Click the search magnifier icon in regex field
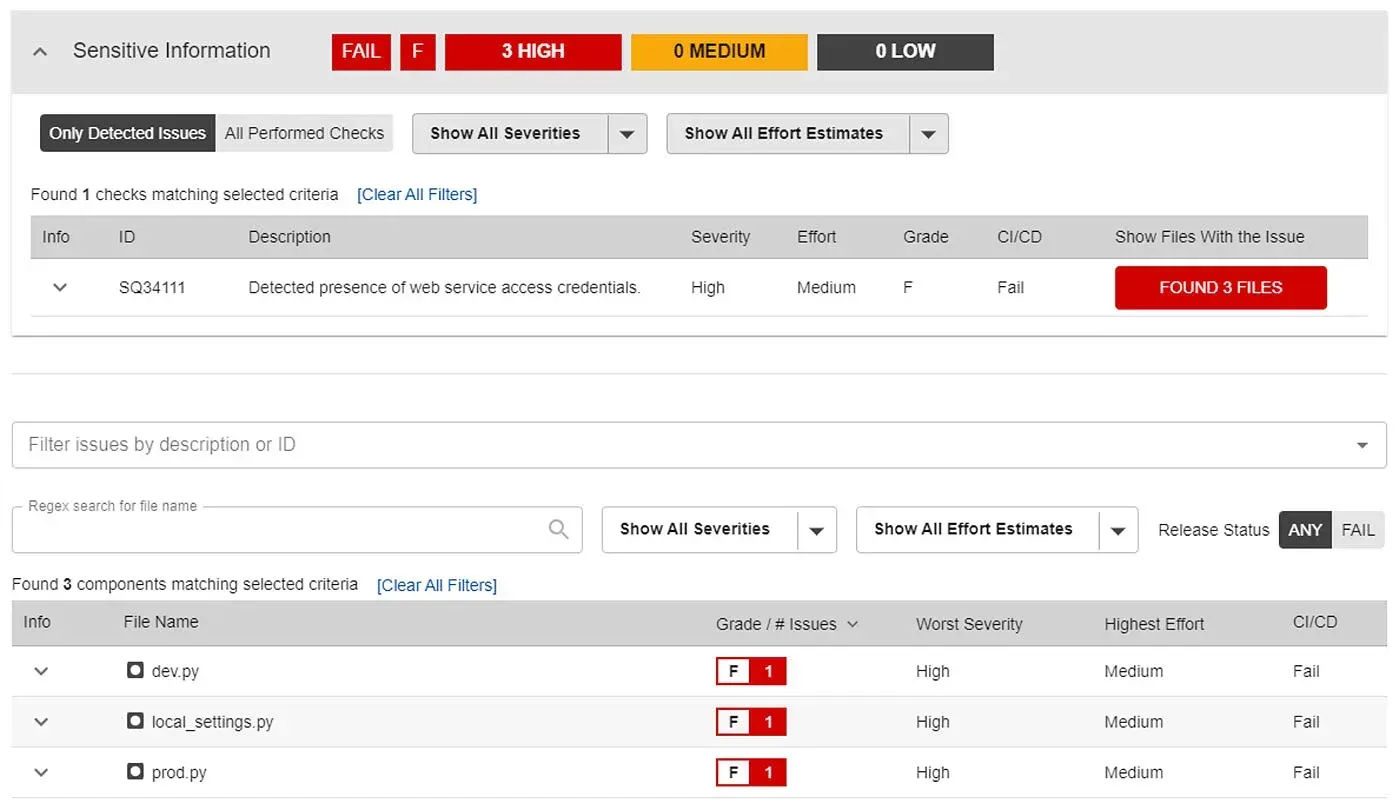Viewport: 1400px width, 810px height. pyautogui.click(x=558, y=529)
